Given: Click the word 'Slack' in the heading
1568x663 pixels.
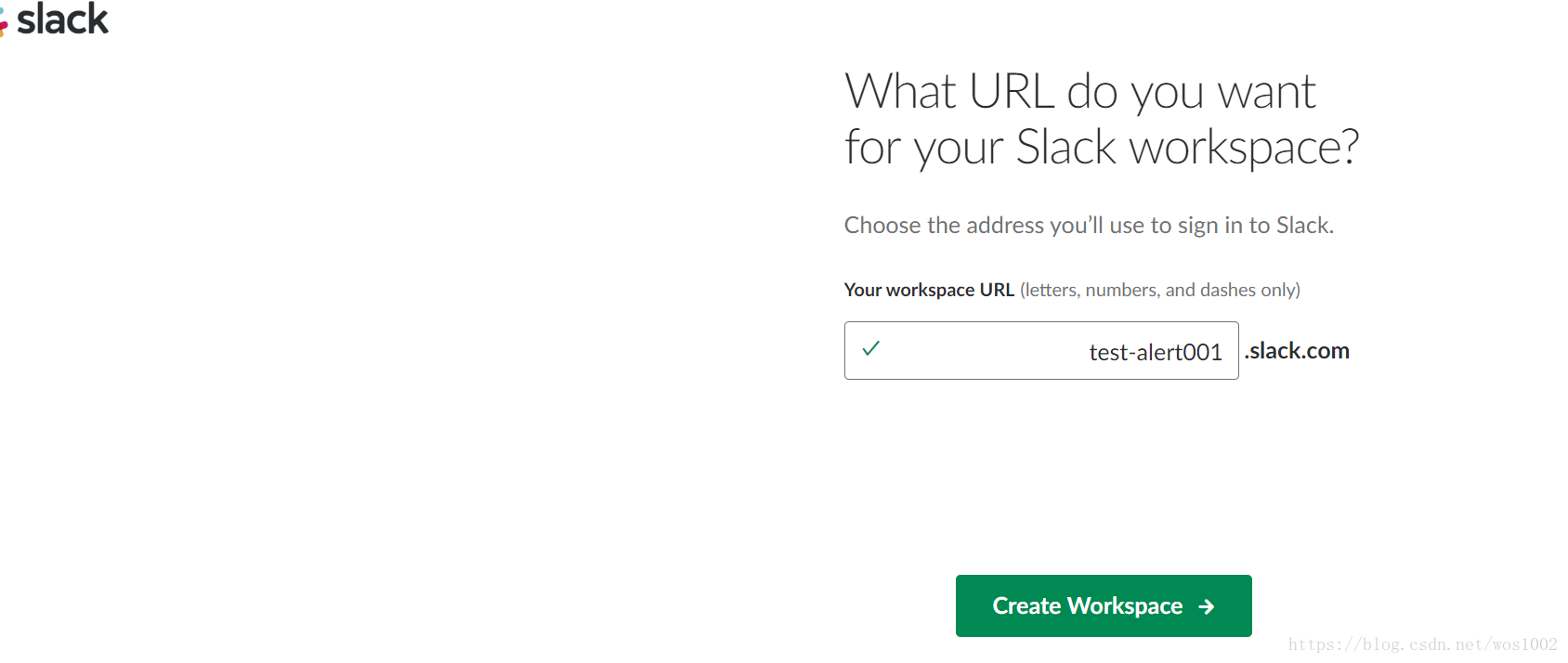Looking at the screenshot, I should pyautogui.click(x=1065, y=147).
